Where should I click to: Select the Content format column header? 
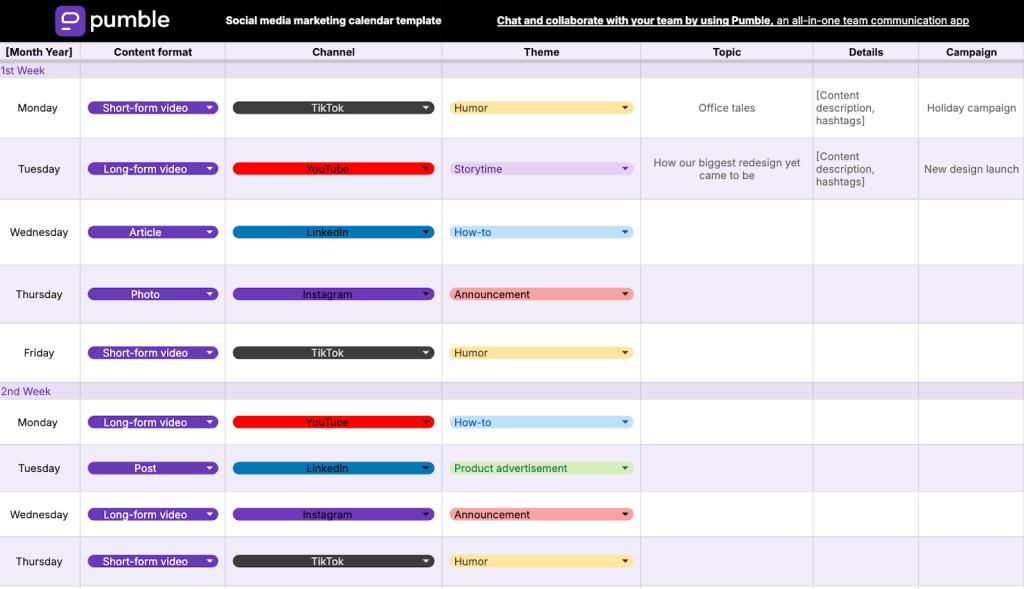(153, 52)
